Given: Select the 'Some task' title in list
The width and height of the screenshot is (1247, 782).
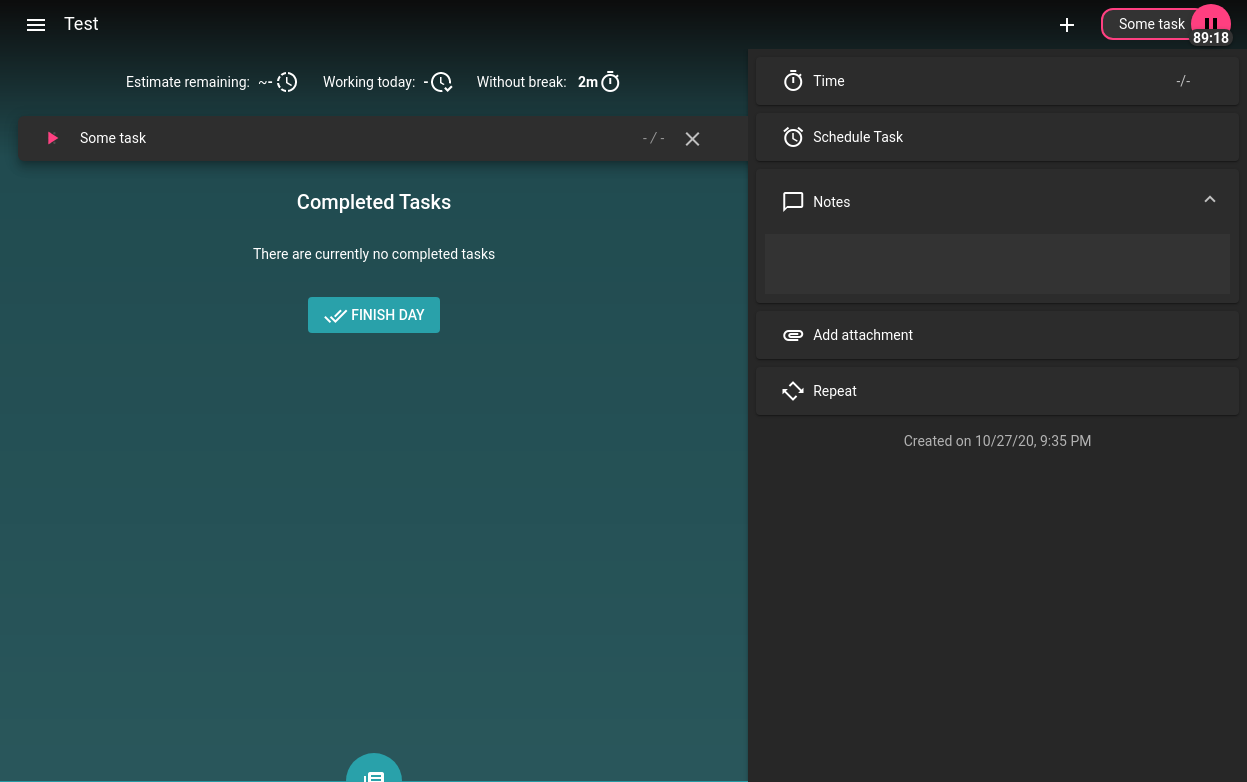Looking at the screenshot, I should tap(113, 138).
